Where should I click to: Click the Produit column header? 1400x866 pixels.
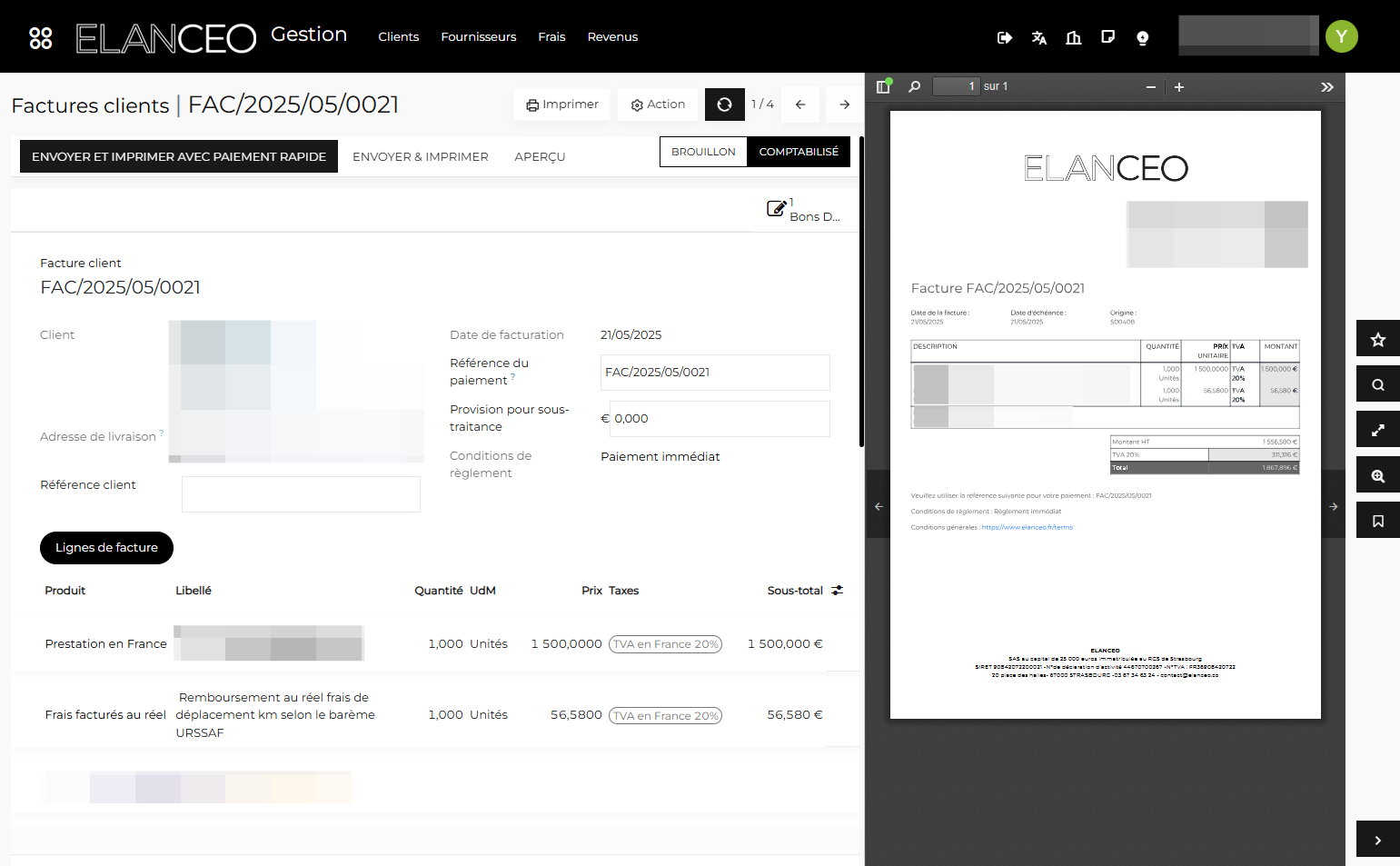pos(65,591)
